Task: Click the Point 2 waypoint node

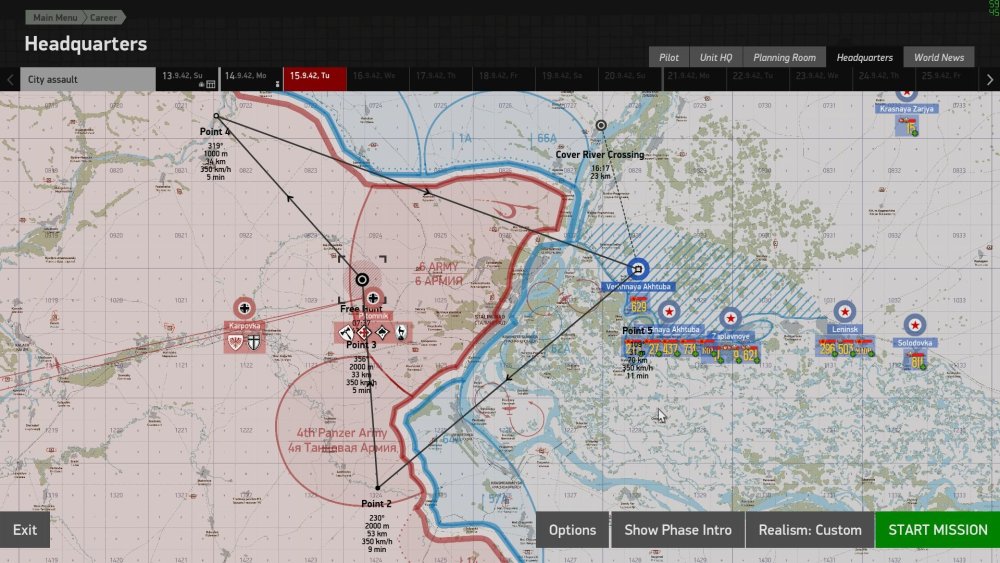Action: 378,488
